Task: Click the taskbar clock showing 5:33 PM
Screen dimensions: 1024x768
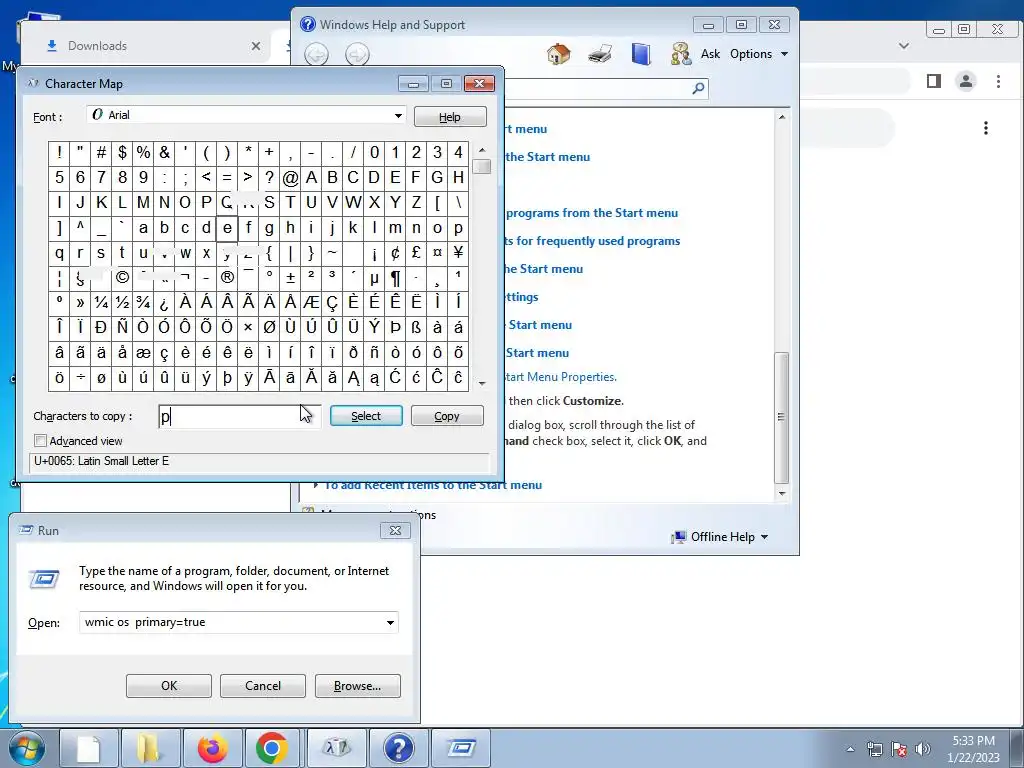Action: (973, 749)
